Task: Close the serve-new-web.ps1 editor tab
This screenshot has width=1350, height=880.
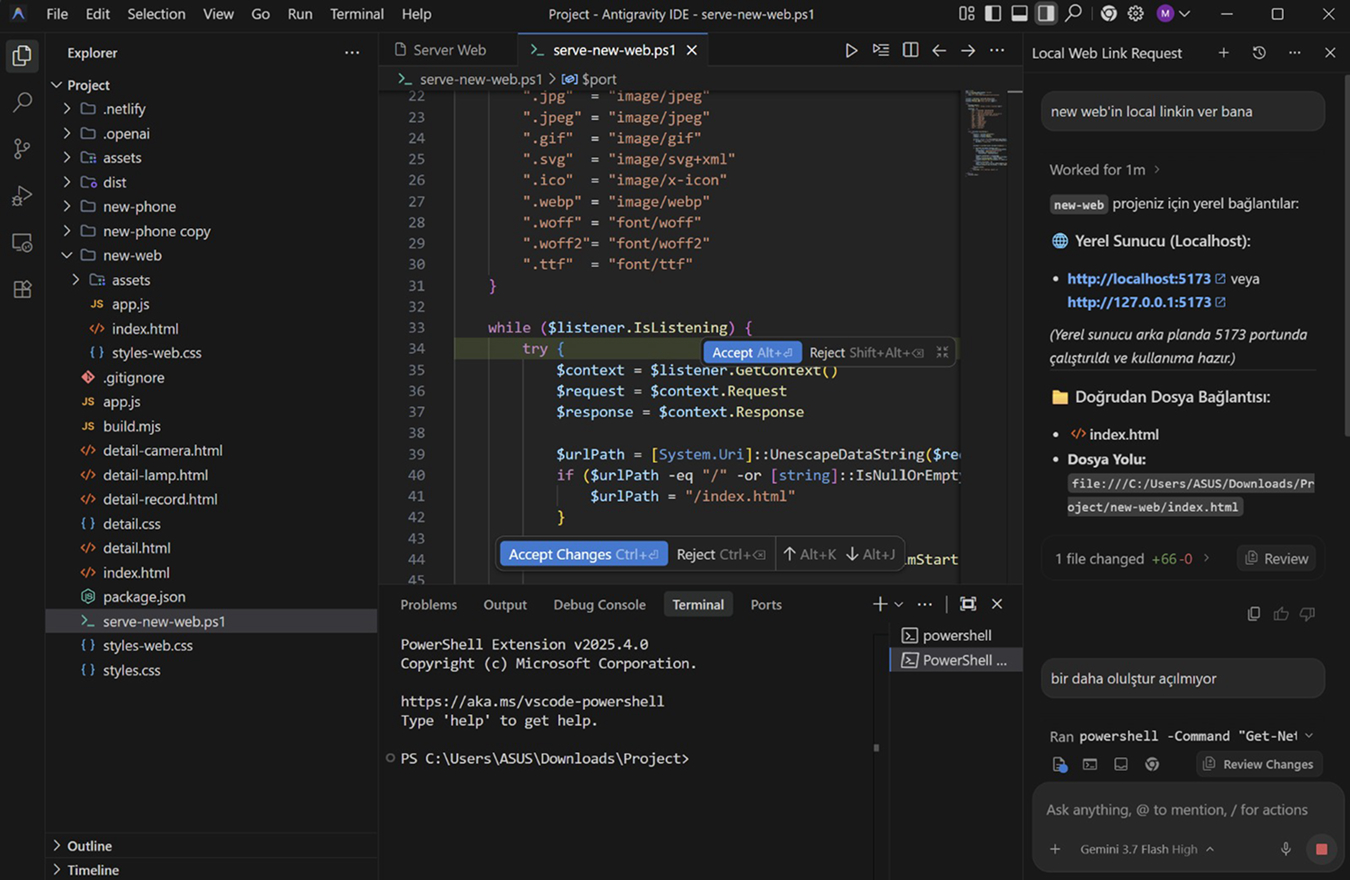Action: tap(692, 50)
